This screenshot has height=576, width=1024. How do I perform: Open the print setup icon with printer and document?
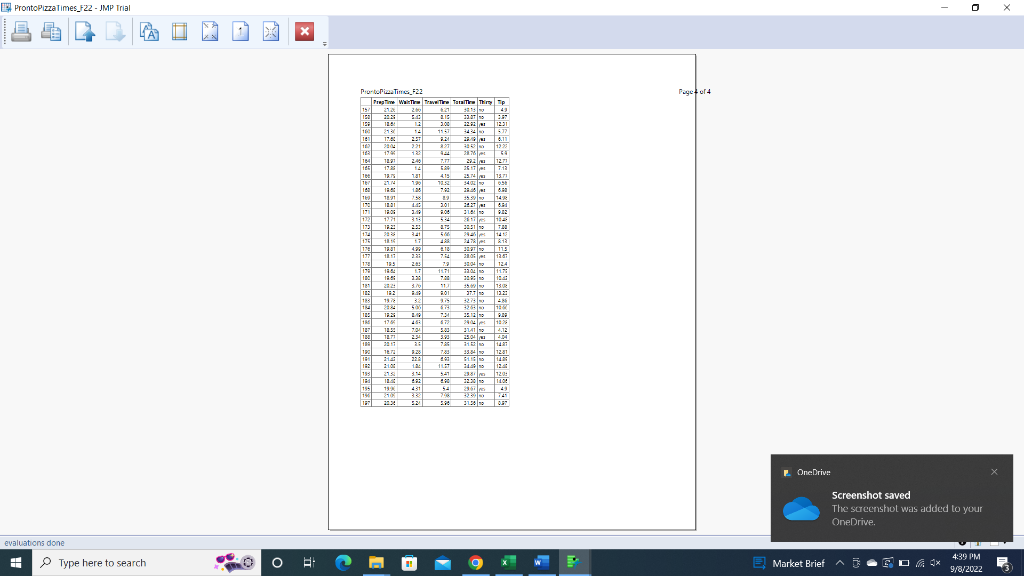click(51, 31)
